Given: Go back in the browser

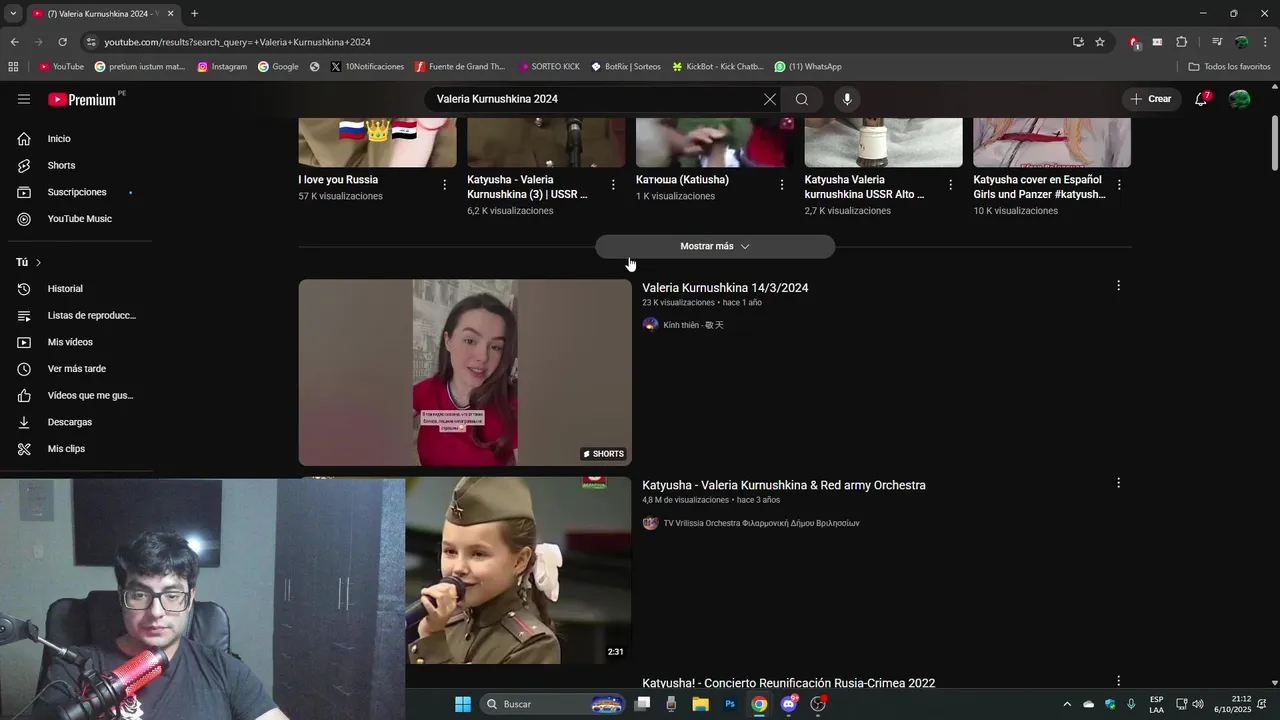Looking at the screenshot, I should tap(14, 42).
